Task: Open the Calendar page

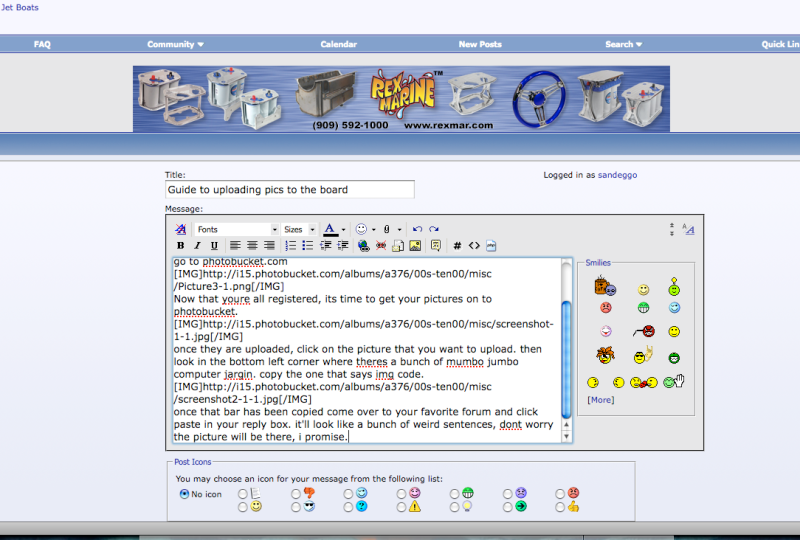Action: (339, 44)
